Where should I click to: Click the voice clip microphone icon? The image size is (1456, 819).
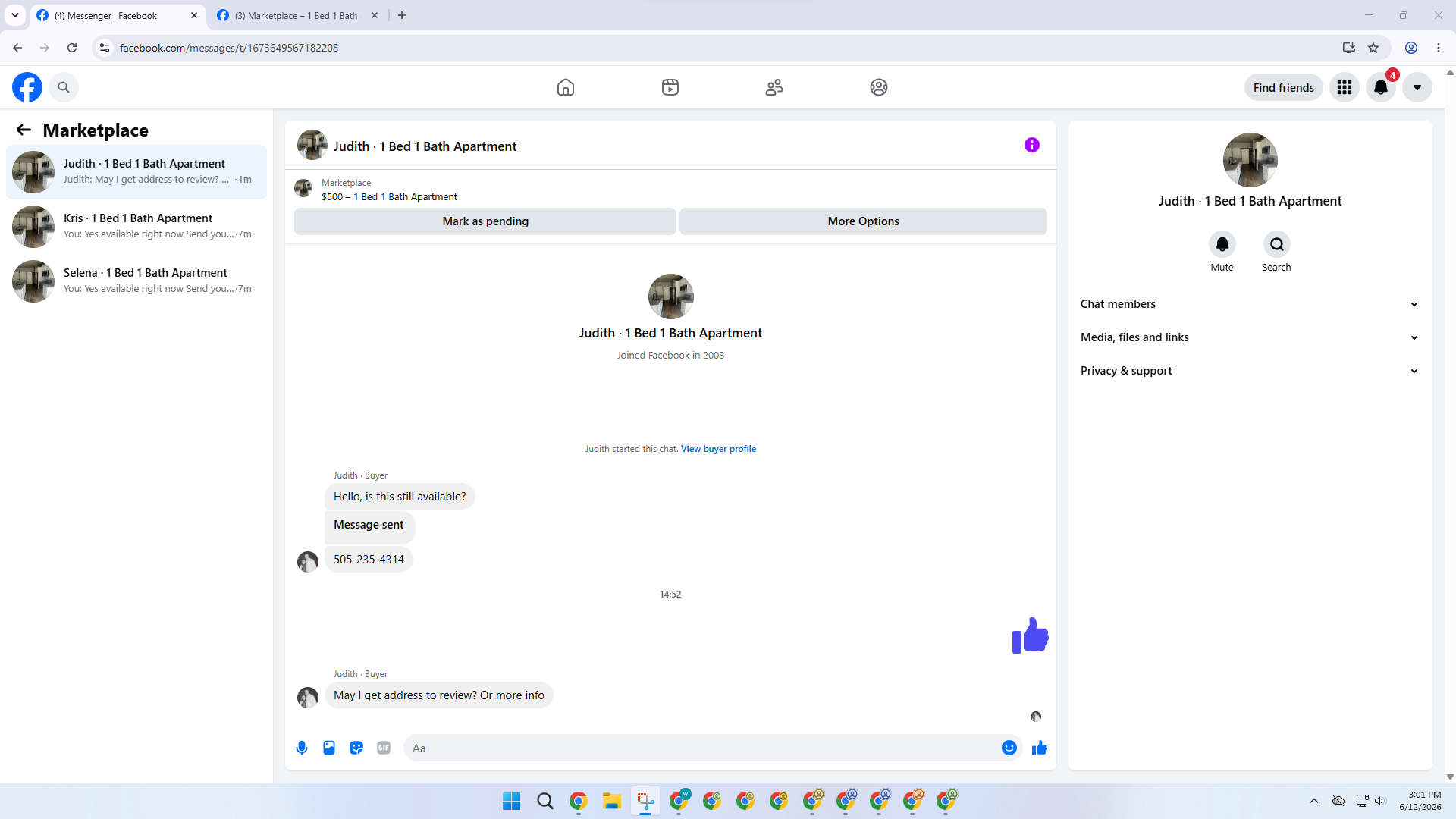pyautogui.click(x=302, y=748)
